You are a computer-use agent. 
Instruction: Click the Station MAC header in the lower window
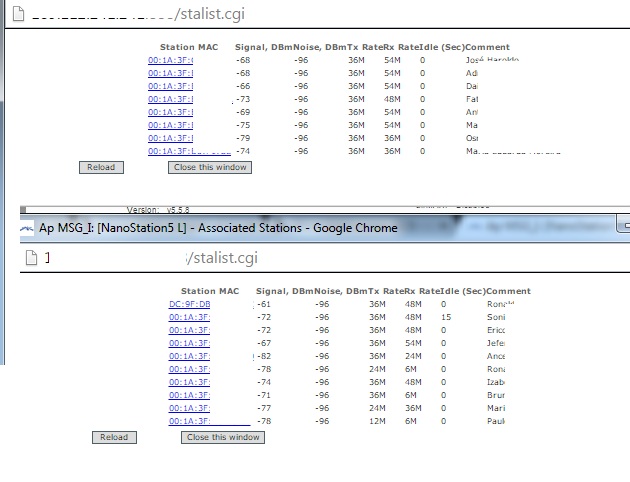click(x=210, y=291)
